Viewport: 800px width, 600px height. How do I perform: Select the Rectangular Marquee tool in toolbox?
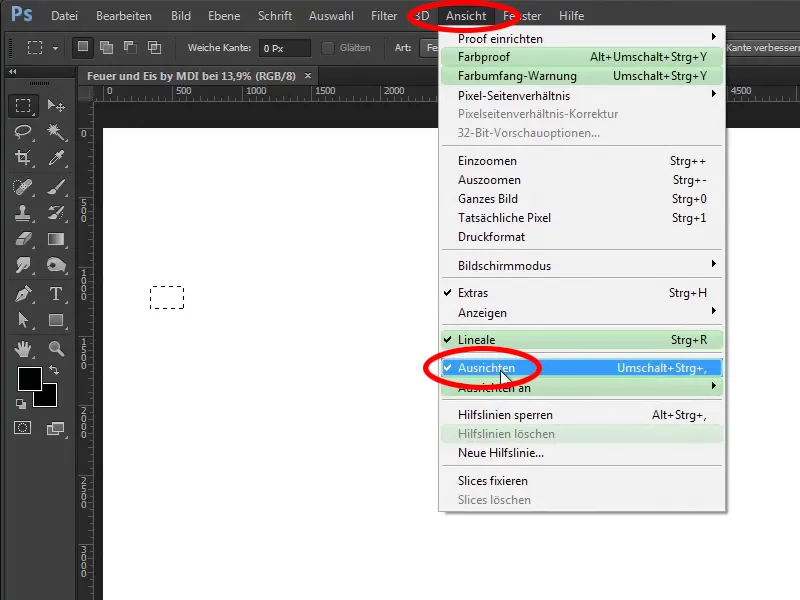tap(23, 106)
